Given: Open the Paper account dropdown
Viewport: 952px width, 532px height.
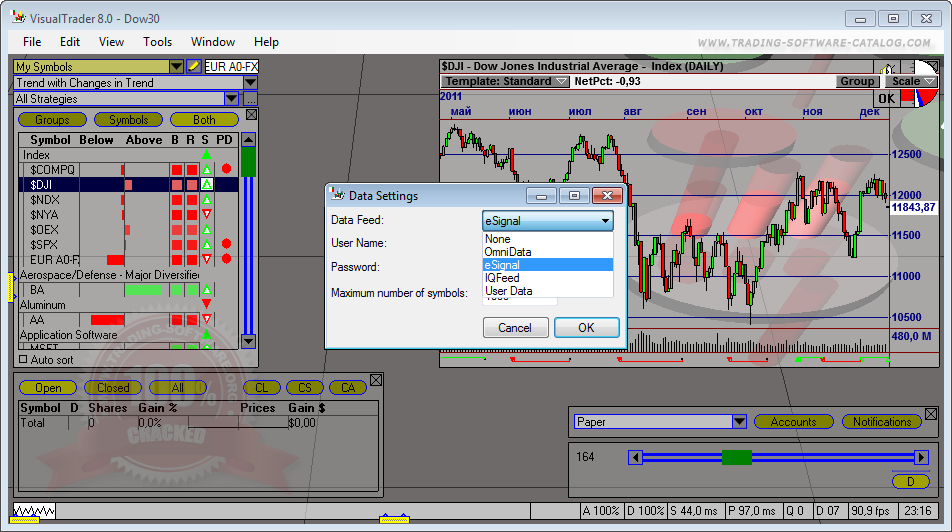Looking at the screenshot, I should [738, 422].
